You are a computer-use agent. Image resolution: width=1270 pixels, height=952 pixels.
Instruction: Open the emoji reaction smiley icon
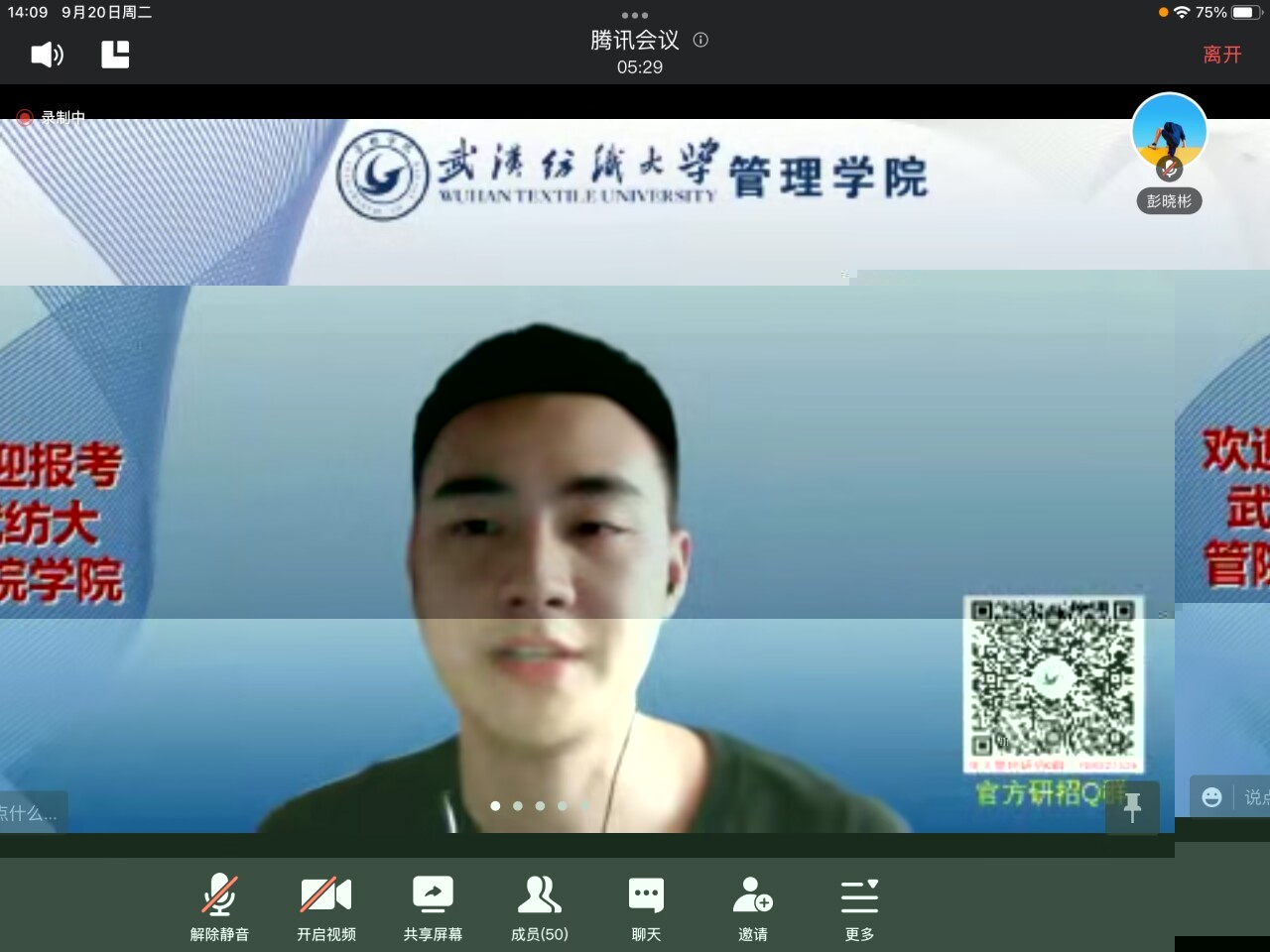1211,797
